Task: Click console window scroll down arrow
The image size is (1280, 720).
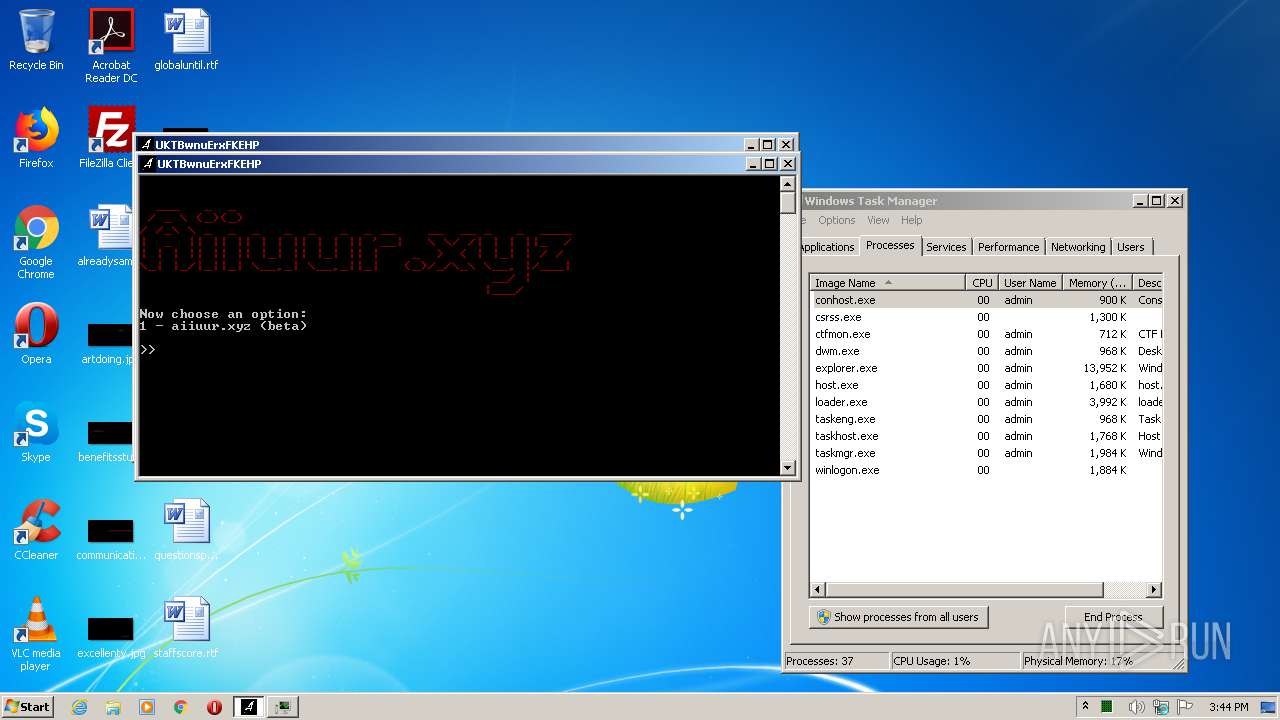Action: click(788, 467)
